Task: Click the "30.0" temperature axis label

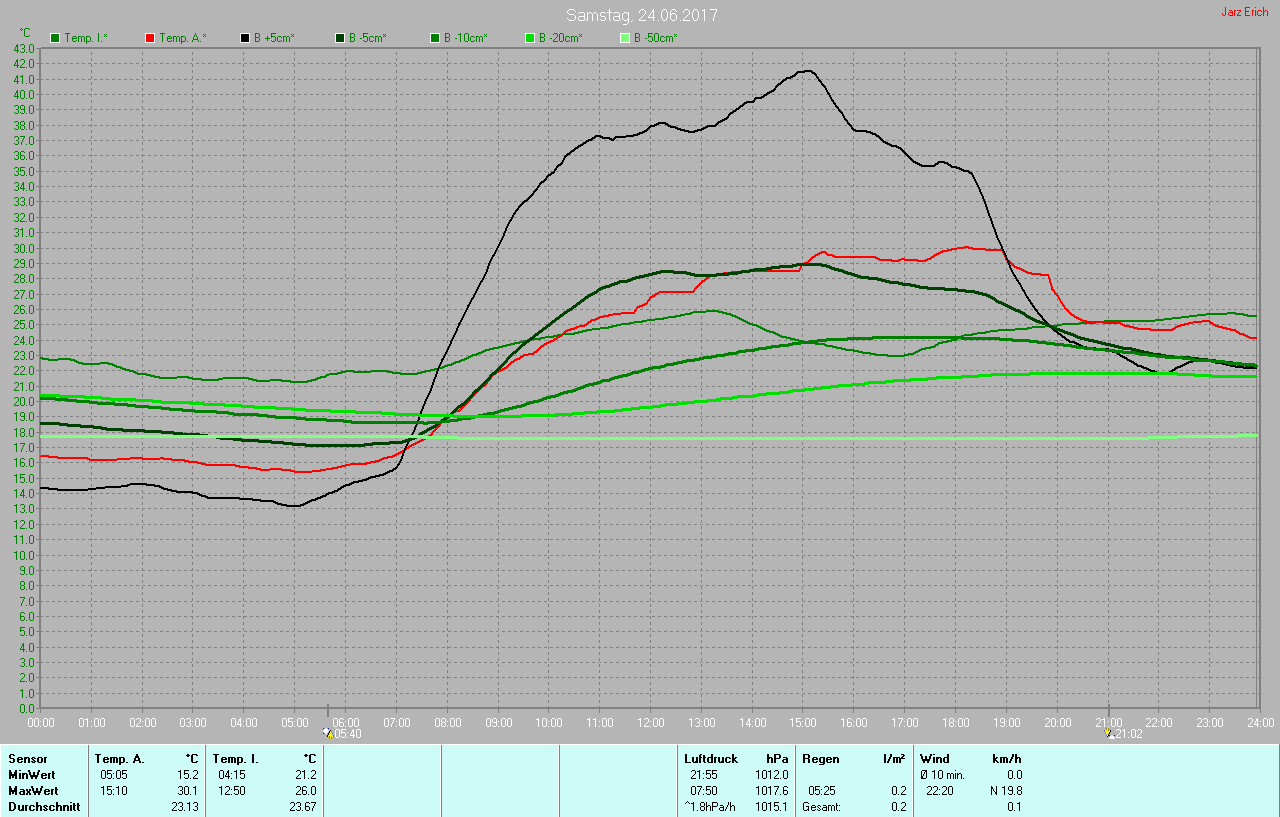Action: pyautogui.click(x=24, y=248)
